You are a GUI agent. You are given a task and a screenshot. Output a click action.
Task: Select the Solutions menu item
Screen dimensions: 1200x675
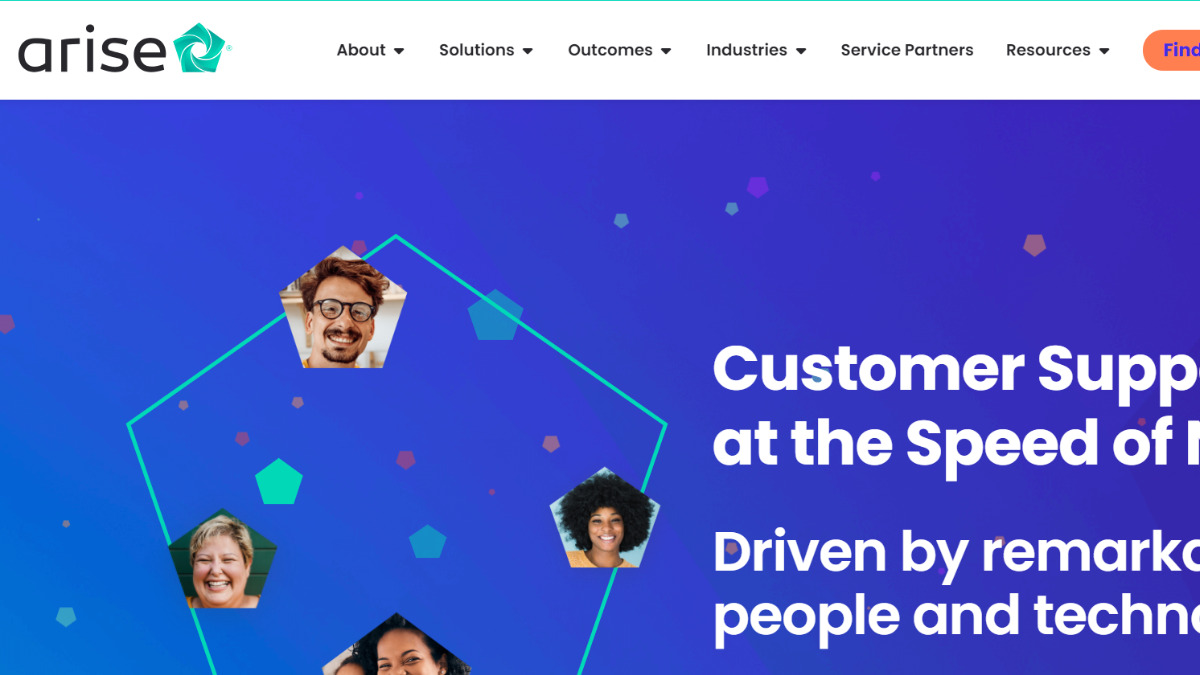pyautogui.click(x=476, y=50)
